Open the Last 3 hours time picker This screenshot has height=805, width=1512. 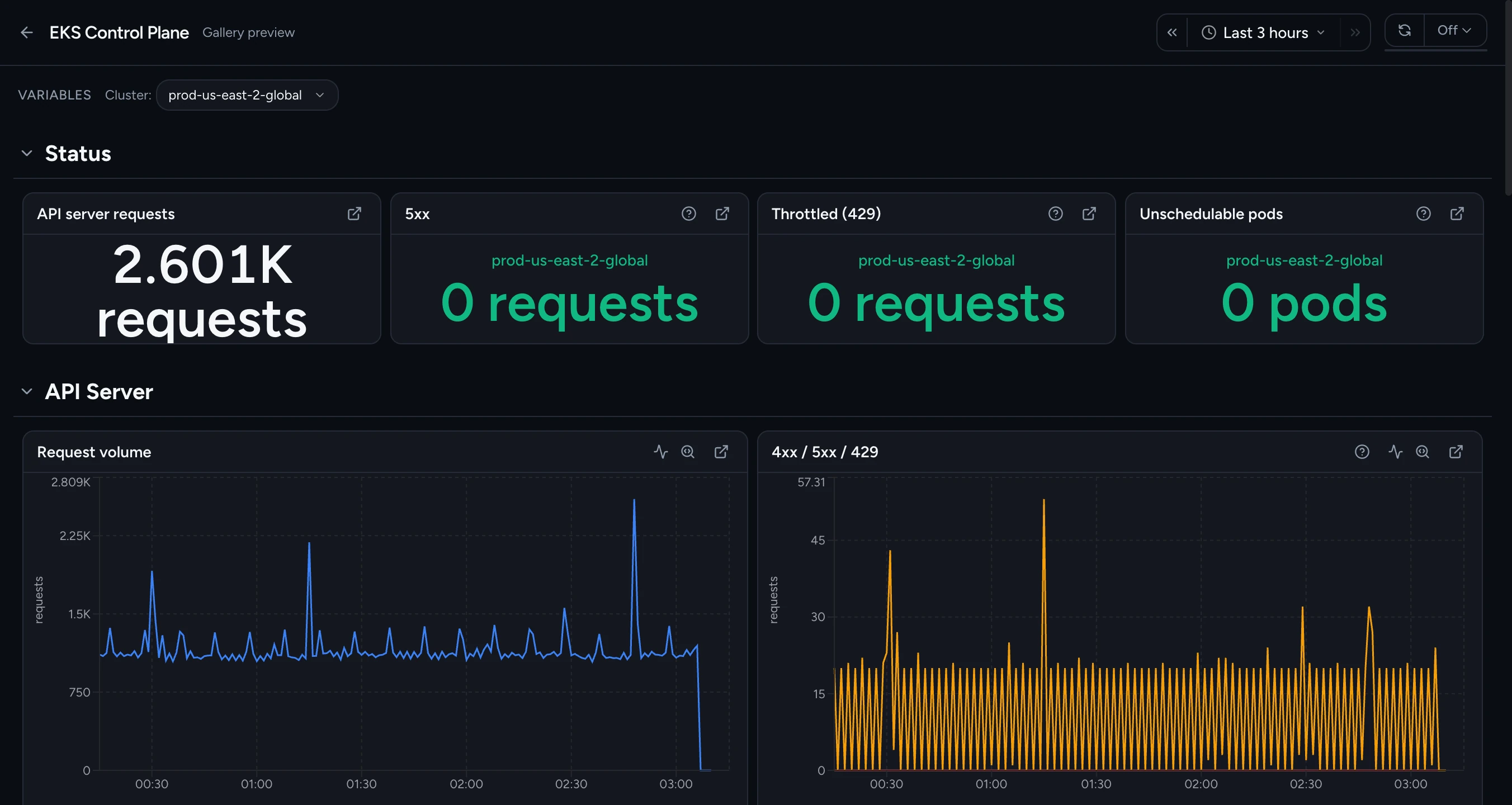[x=1263, y=32]
